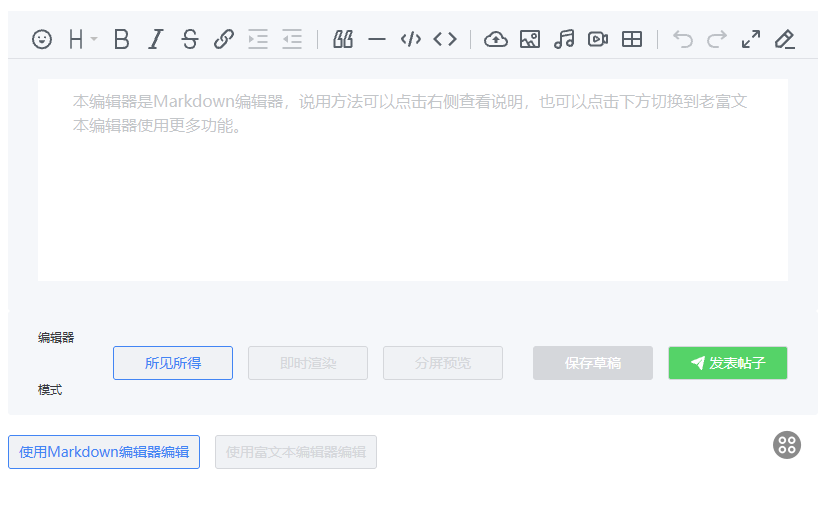Viewport: 825px width, 513px height.
Task: Switch to 使用富文本编辑器编辑
Action: click(296, 452)
